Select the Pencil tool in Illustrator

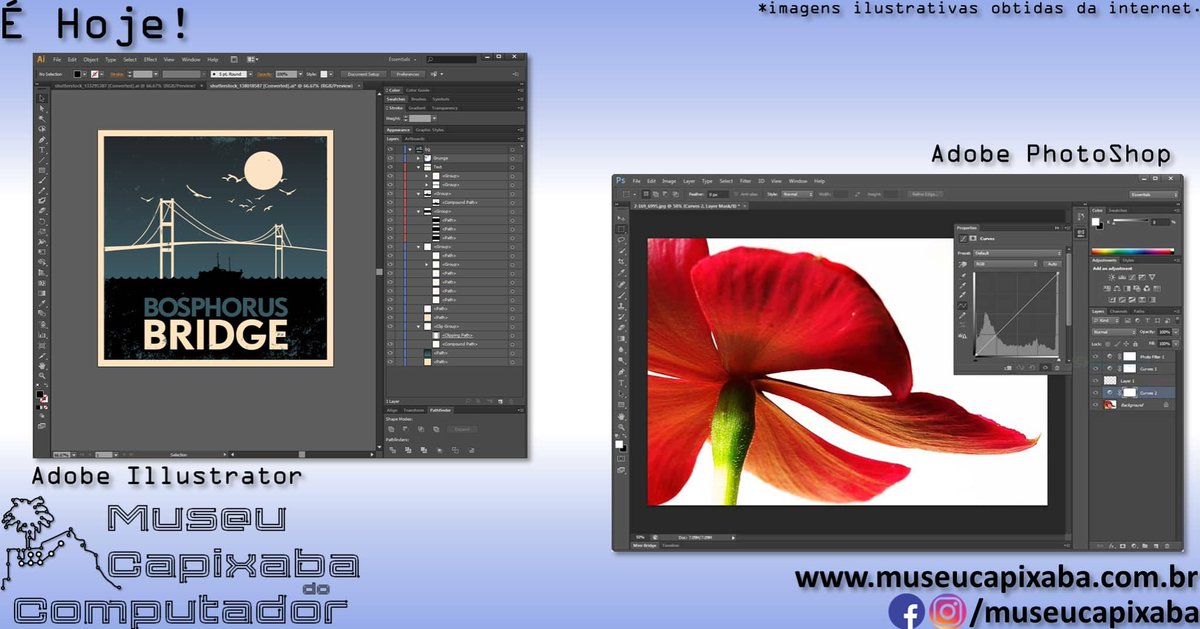pyautogui.click(x=42, y=190)
